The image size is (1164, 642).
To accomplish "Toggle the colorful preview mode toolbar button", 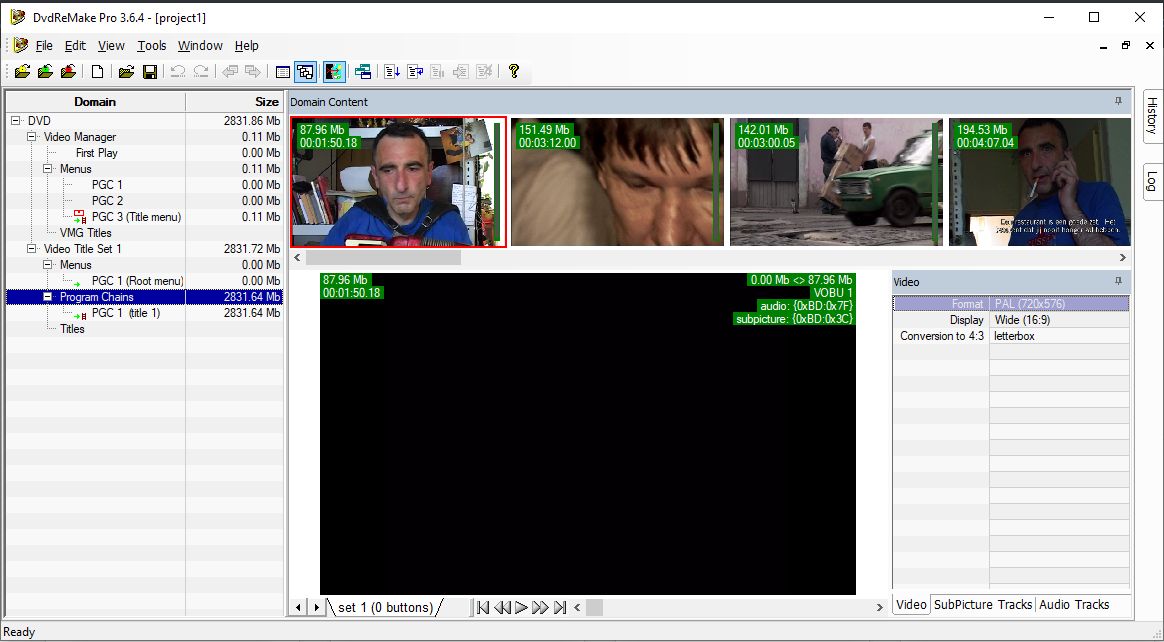I will tap(334, 71).
